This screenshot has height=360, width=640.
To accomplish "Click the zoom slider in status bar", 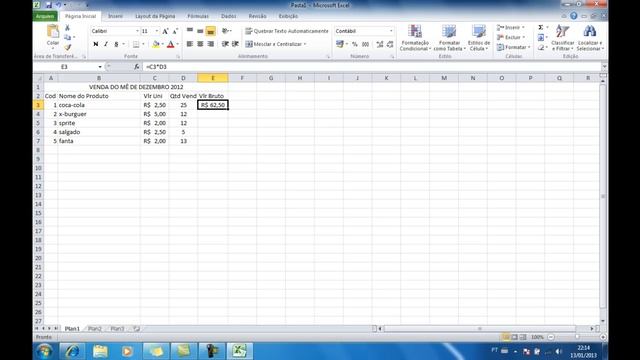I will tap(577, 337).
